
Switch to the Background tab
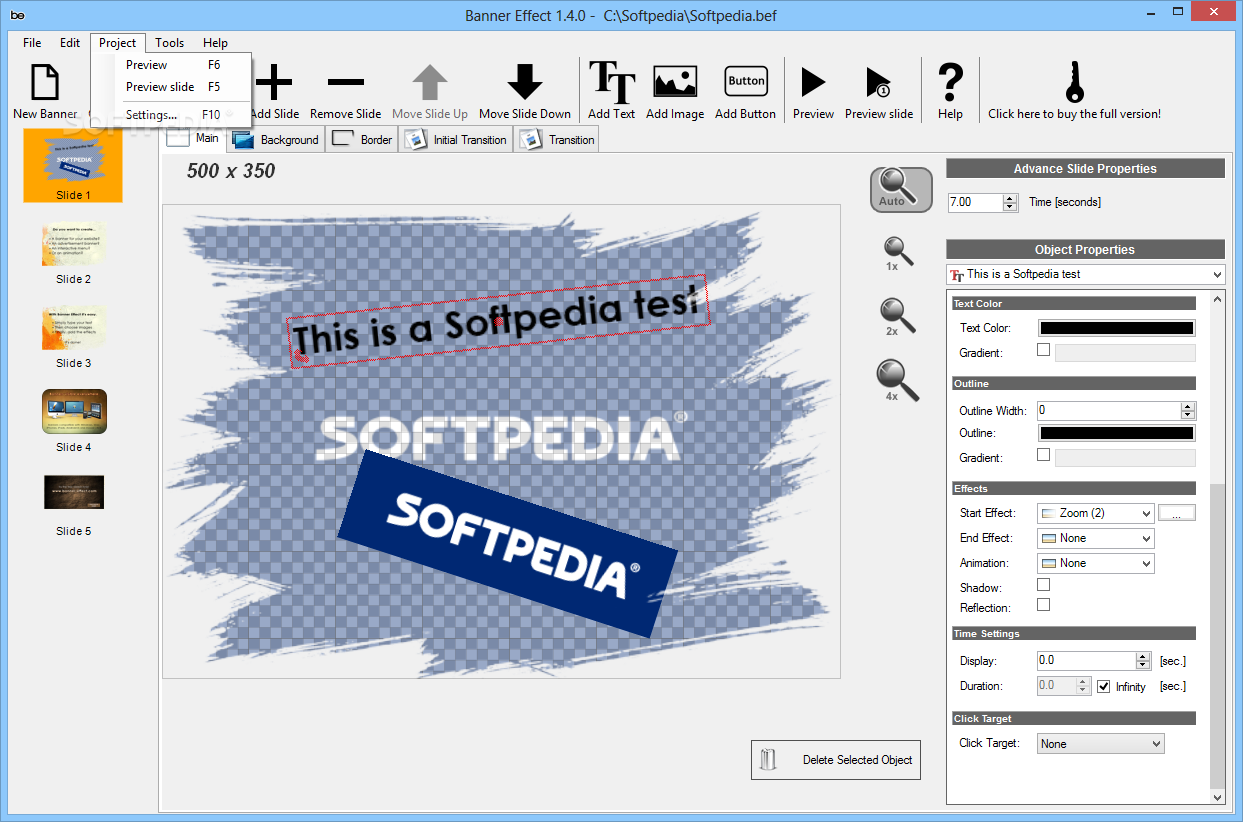click(276, 139)
